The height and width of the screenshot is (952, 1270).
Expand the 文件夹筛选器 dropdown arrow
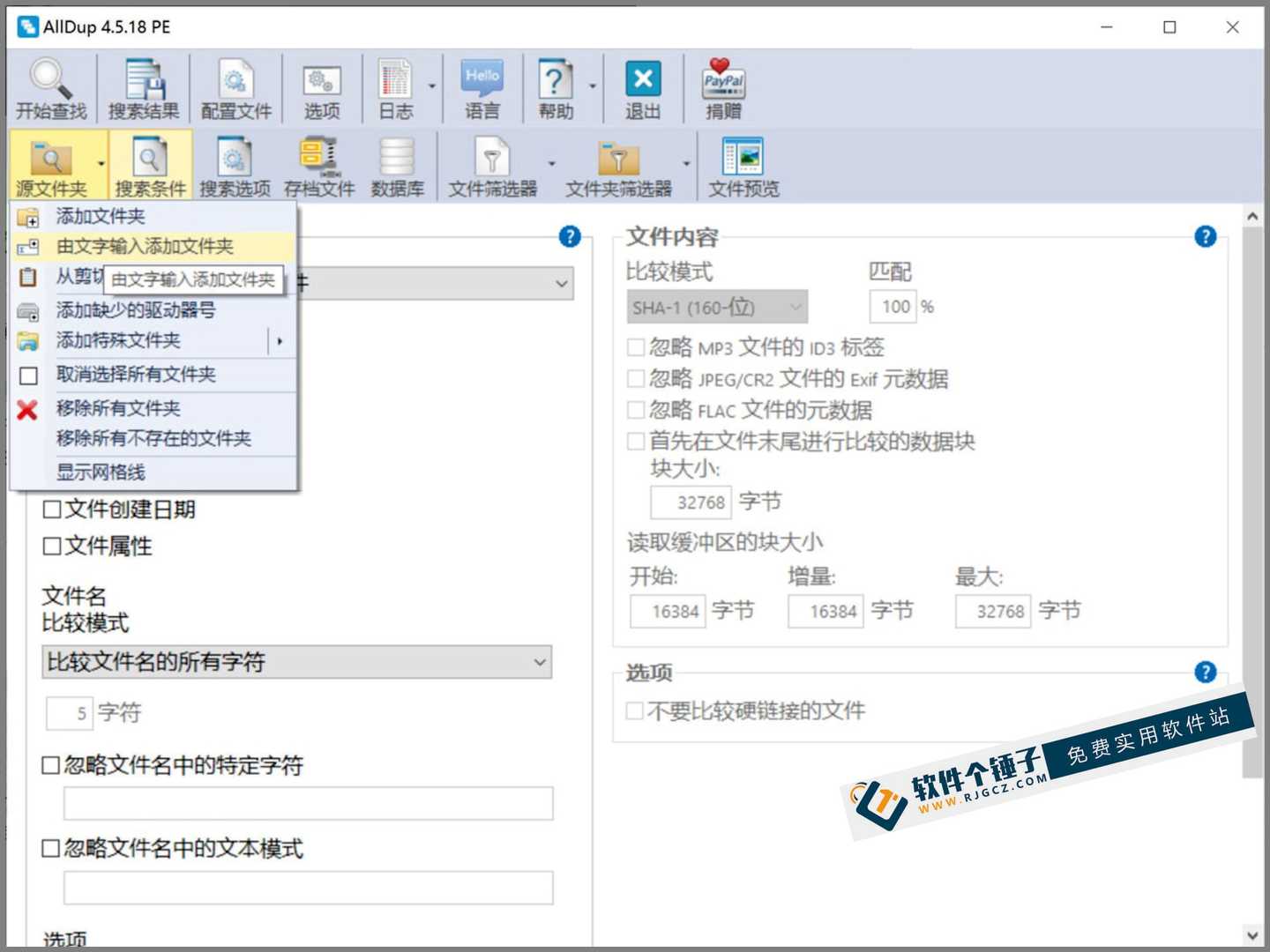[x=686, y=165]
